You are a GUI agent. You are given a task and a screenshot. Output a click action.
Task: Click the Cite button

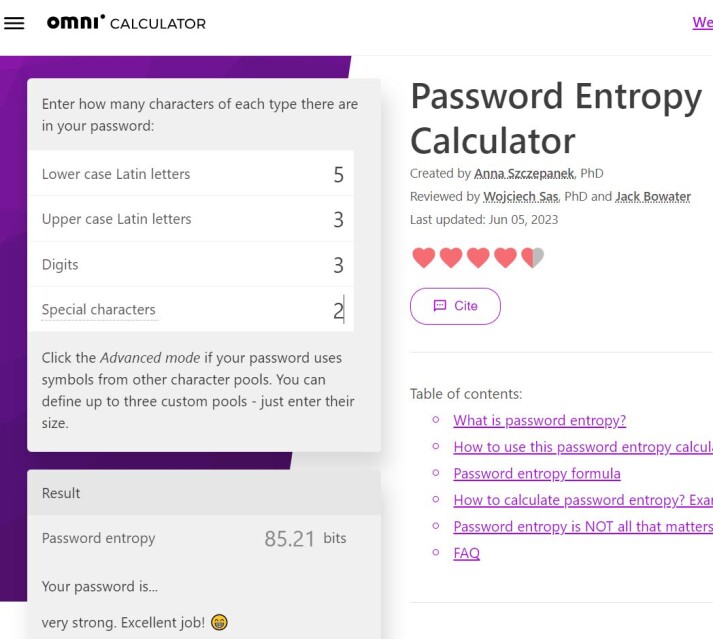[455, 306]
